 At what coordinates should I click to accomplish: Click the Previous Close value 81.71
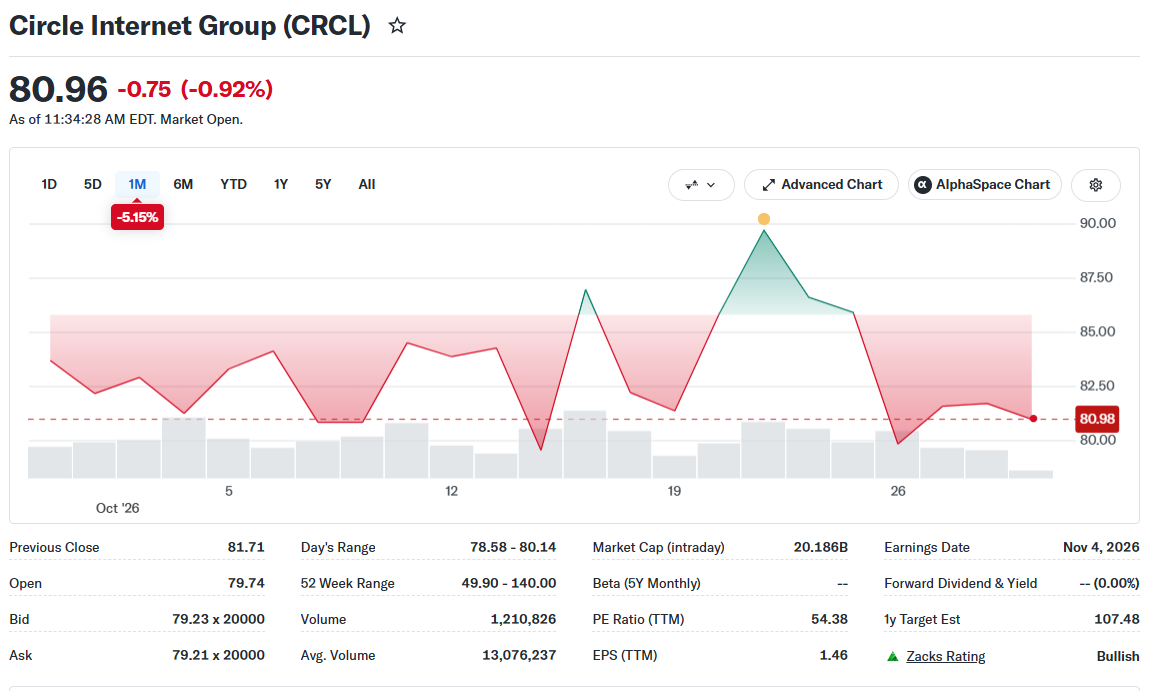(x=246, y=547)
